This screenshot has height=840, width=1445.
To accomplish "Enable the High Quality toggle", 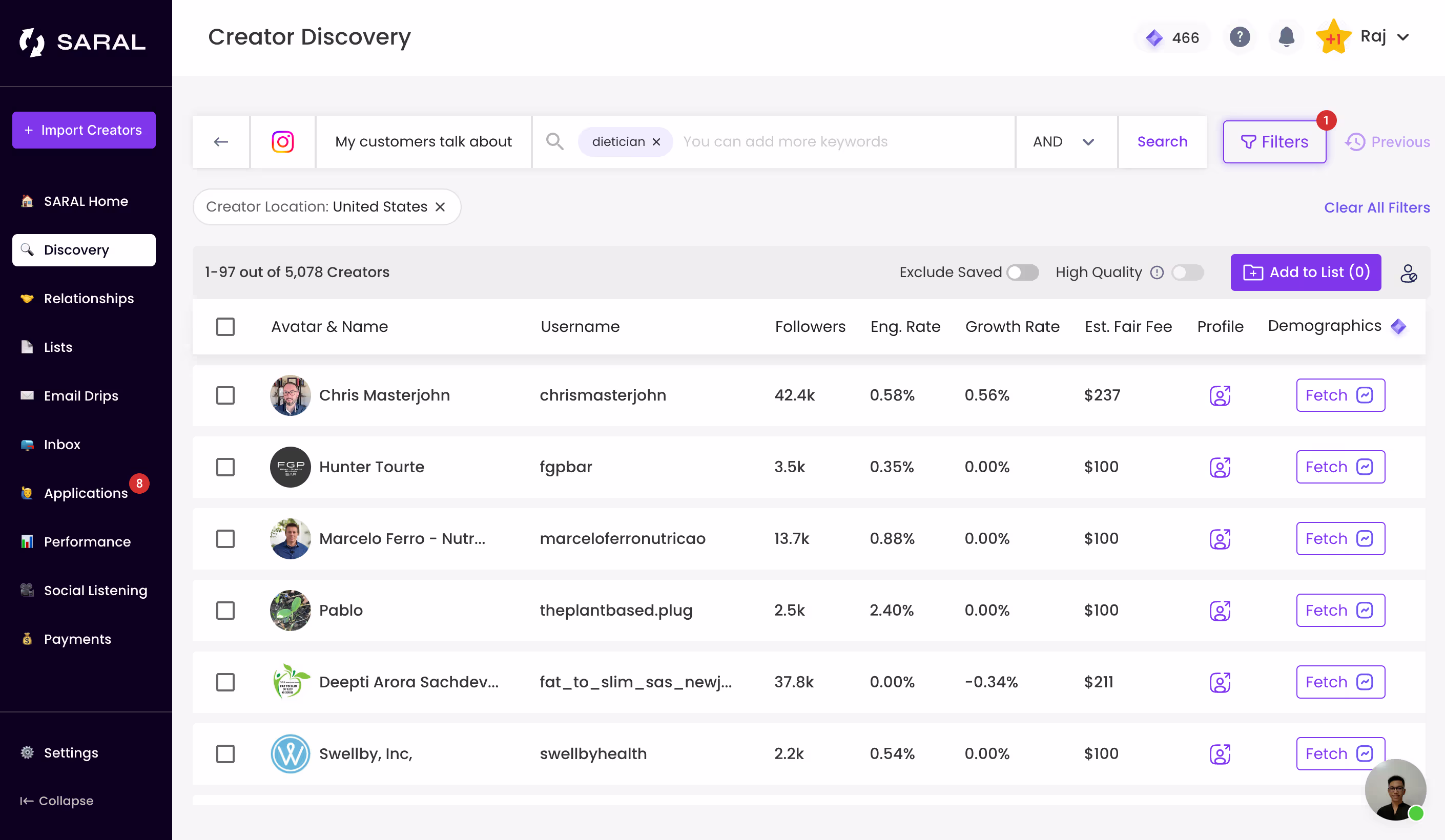I will [1187, 272].
